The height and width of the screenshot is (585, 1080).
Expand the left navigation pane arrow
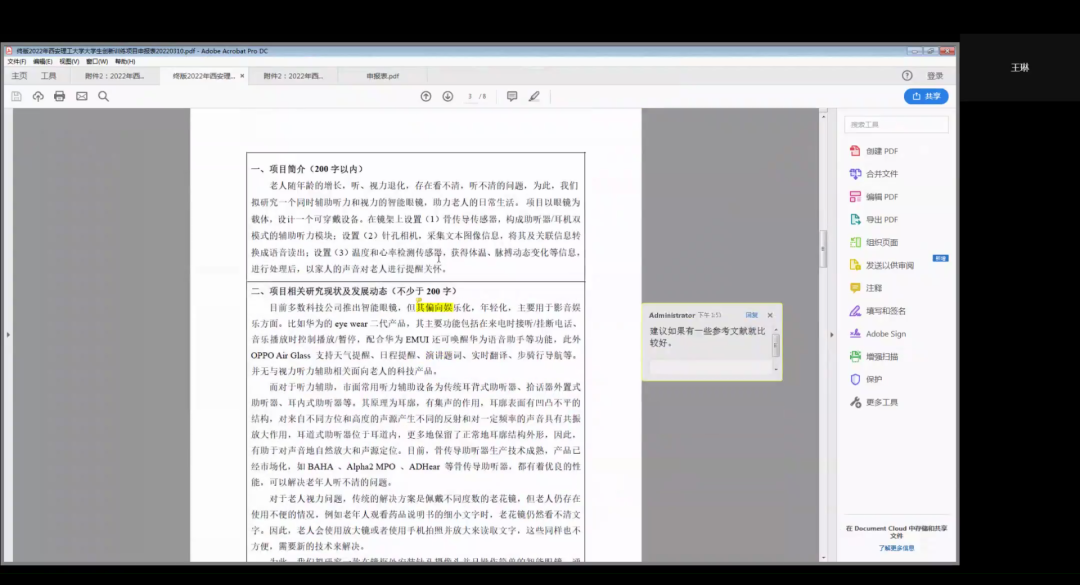point(7,334)
